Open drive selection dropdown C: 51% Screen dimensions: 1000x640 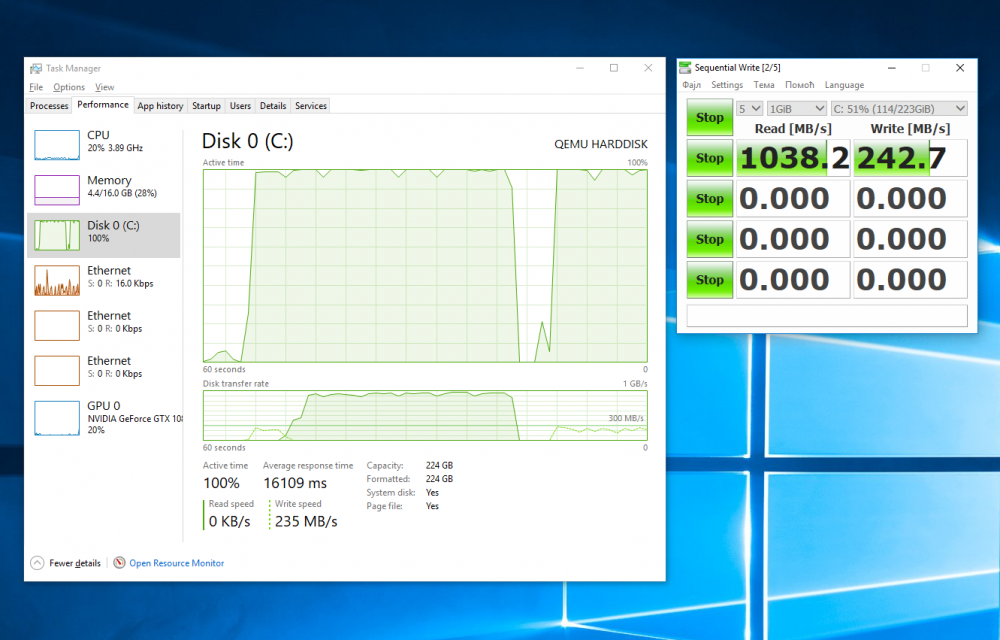[x=899, y=109]
